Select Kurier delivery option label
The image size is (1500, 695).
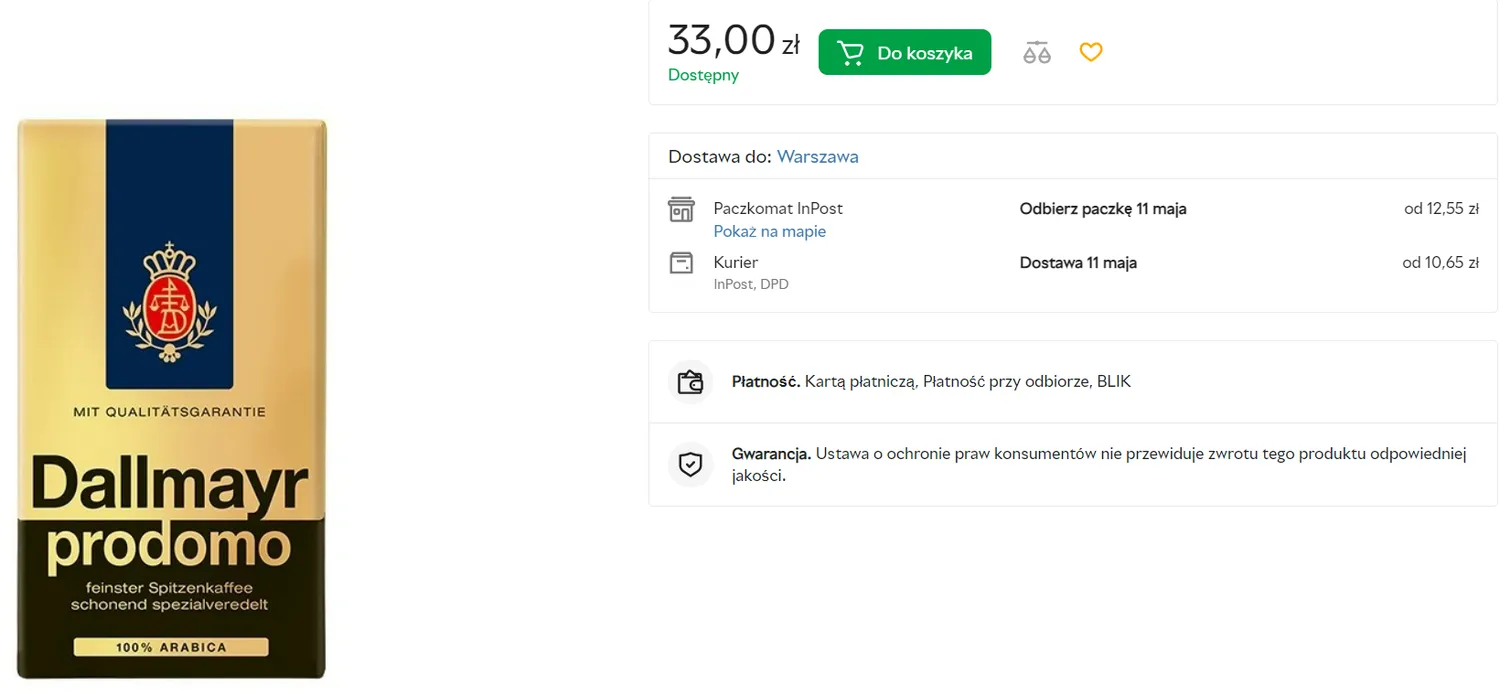pos(736,262)
